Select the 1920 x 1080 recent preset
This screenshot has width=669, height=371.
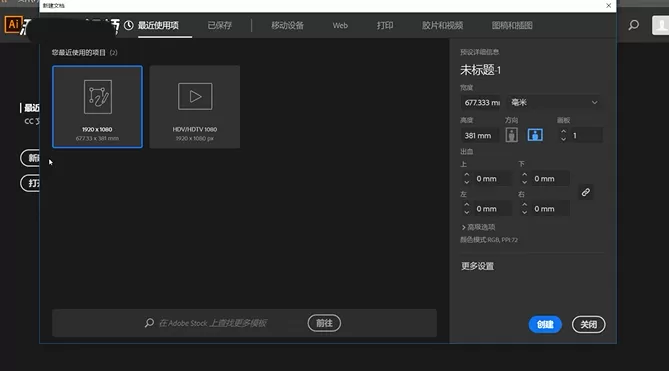pyautogui.click(x=97, y=107)
